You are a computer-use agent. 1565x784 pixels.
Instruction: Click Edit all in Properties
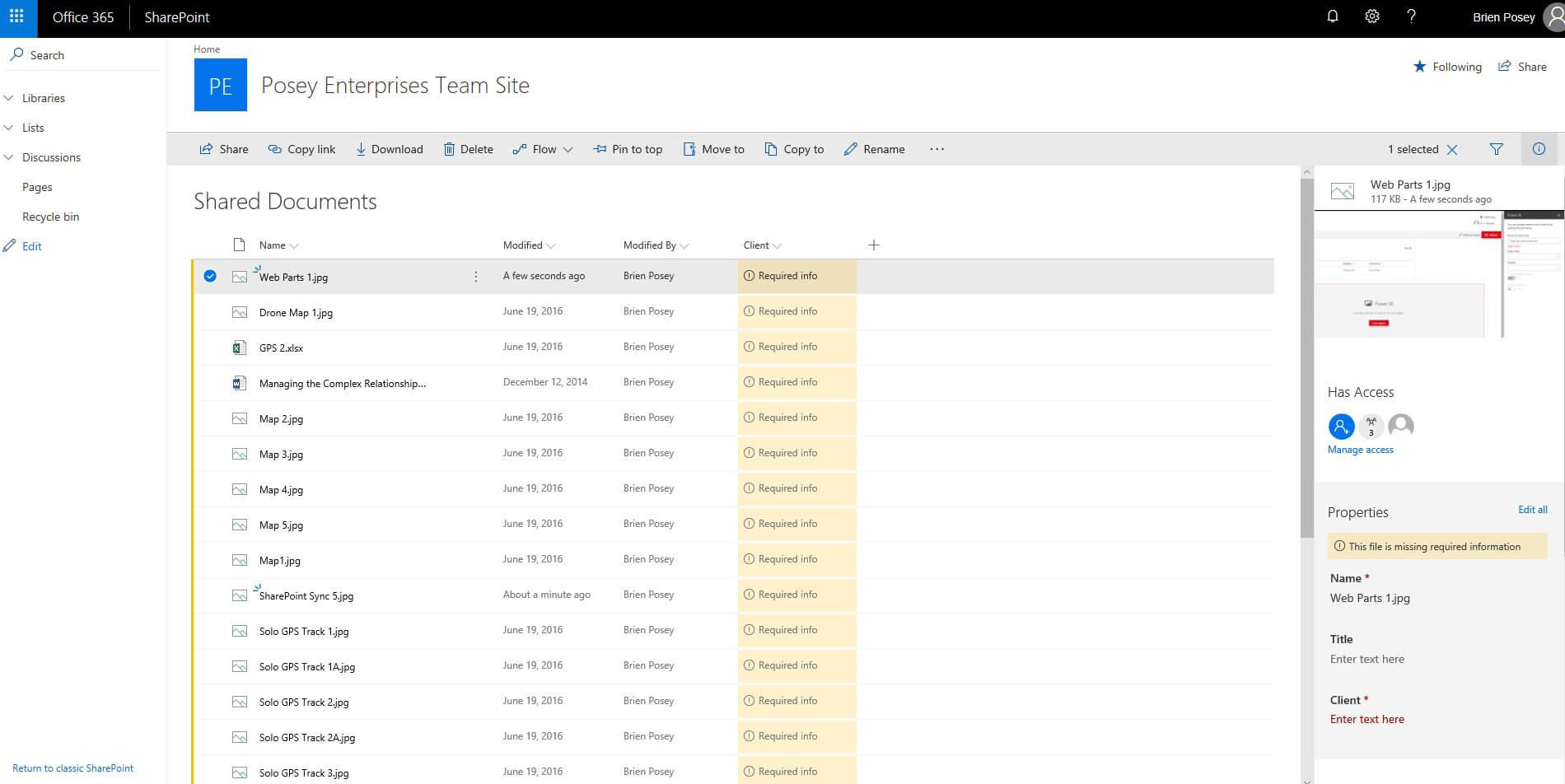[1532, 510]
